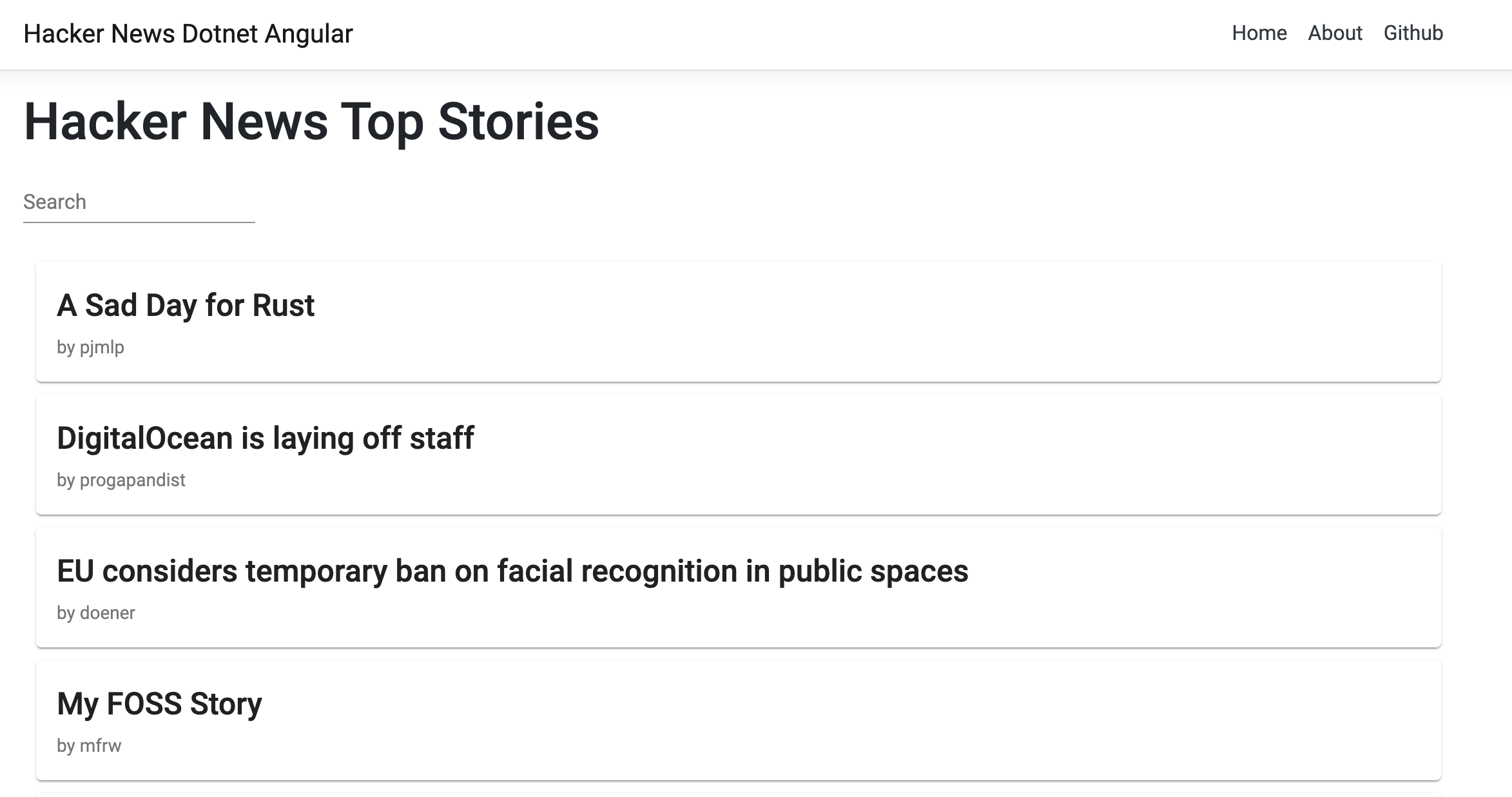Open the About page link
The height and width of the screenshot is (797, 1512).
click(1335, 33)
